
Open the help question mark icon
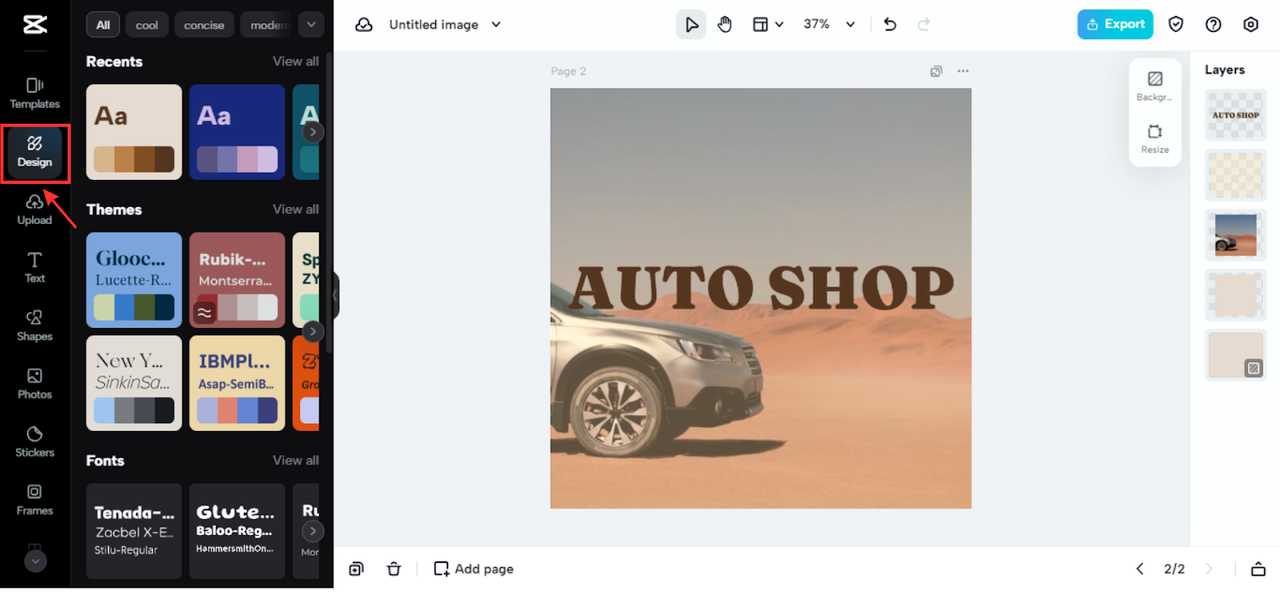tap(1213, 25)
